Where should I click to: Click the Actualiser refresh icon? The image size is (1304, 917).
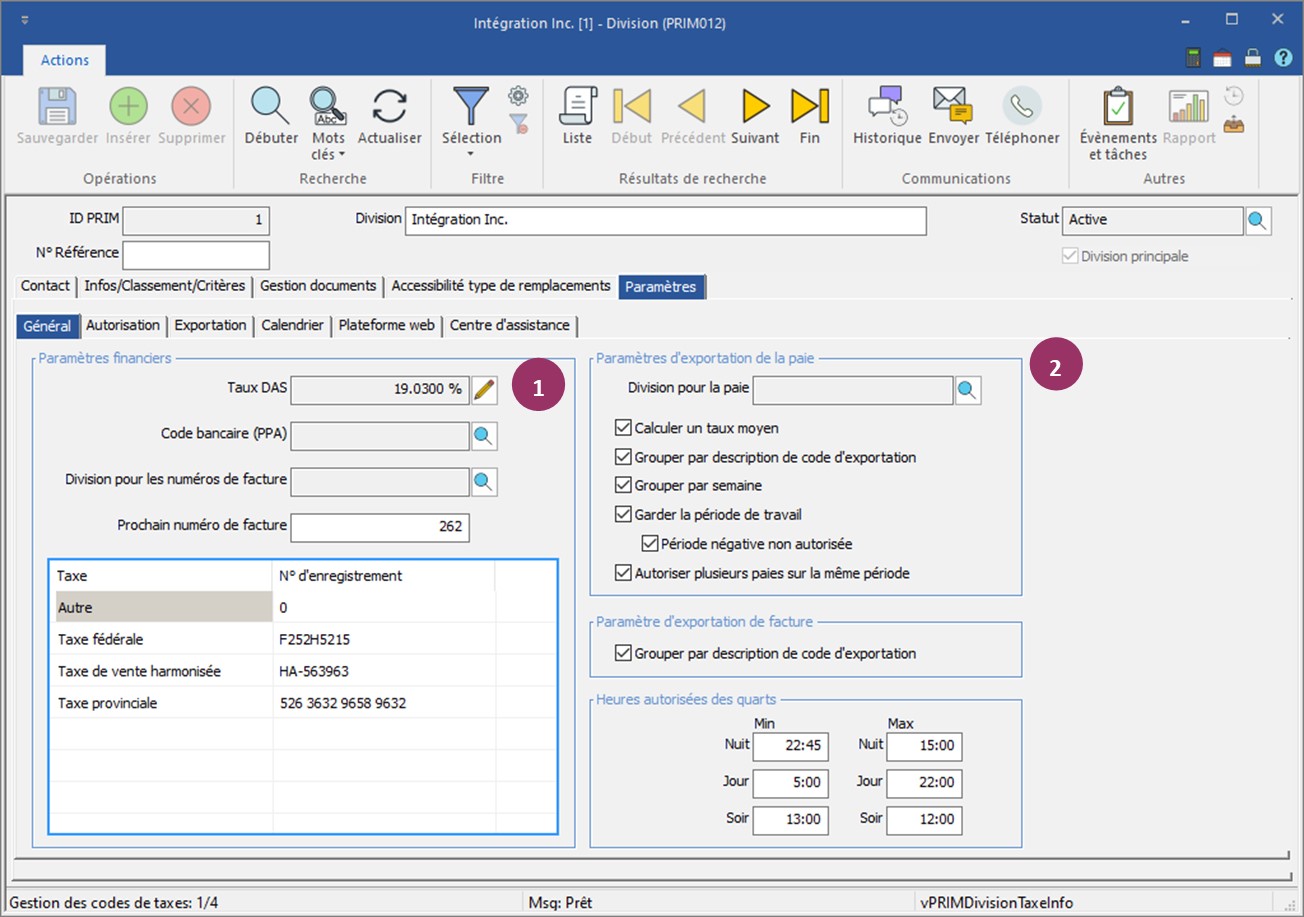click(389, 106)
